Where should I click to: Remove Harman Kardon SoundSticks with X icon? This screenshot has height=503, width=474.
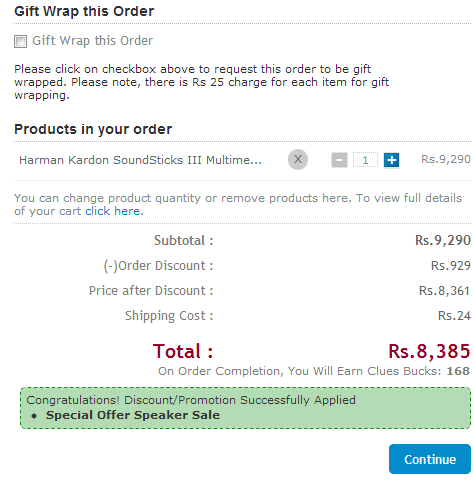point(298,159)
